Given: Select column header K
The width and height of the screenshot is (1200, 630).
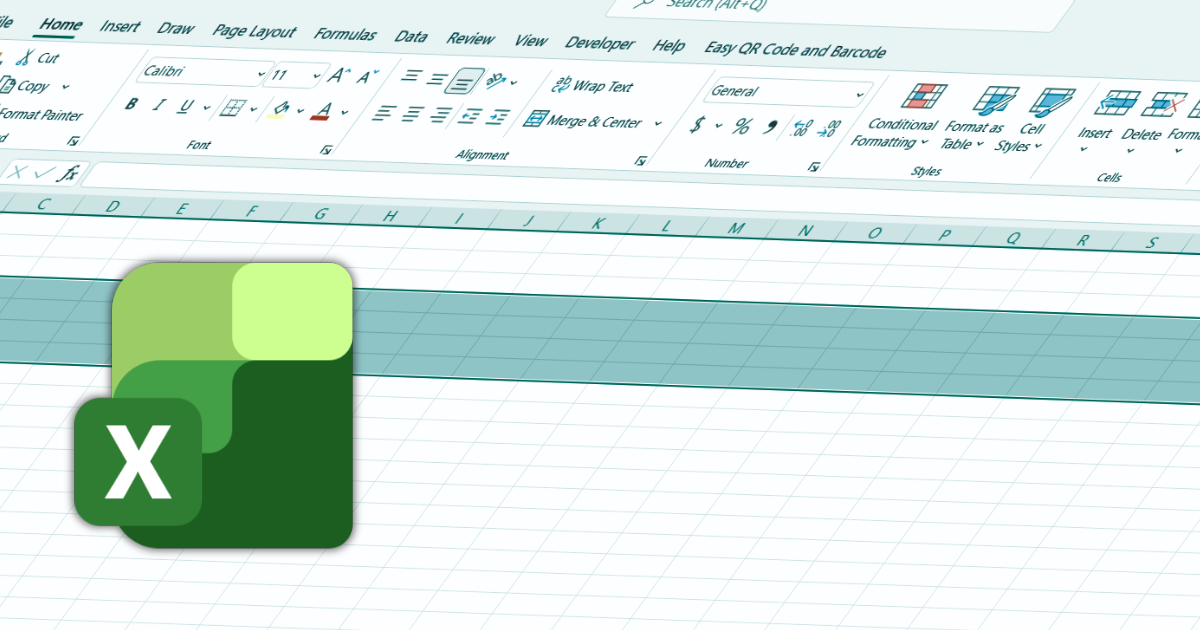Looking at the screenshot, I should 597,224.
